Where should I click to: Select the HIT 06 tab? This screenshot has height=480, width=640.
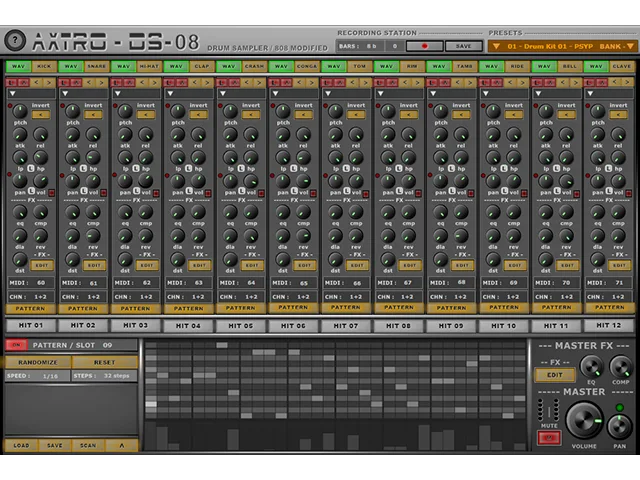(293, 326)
